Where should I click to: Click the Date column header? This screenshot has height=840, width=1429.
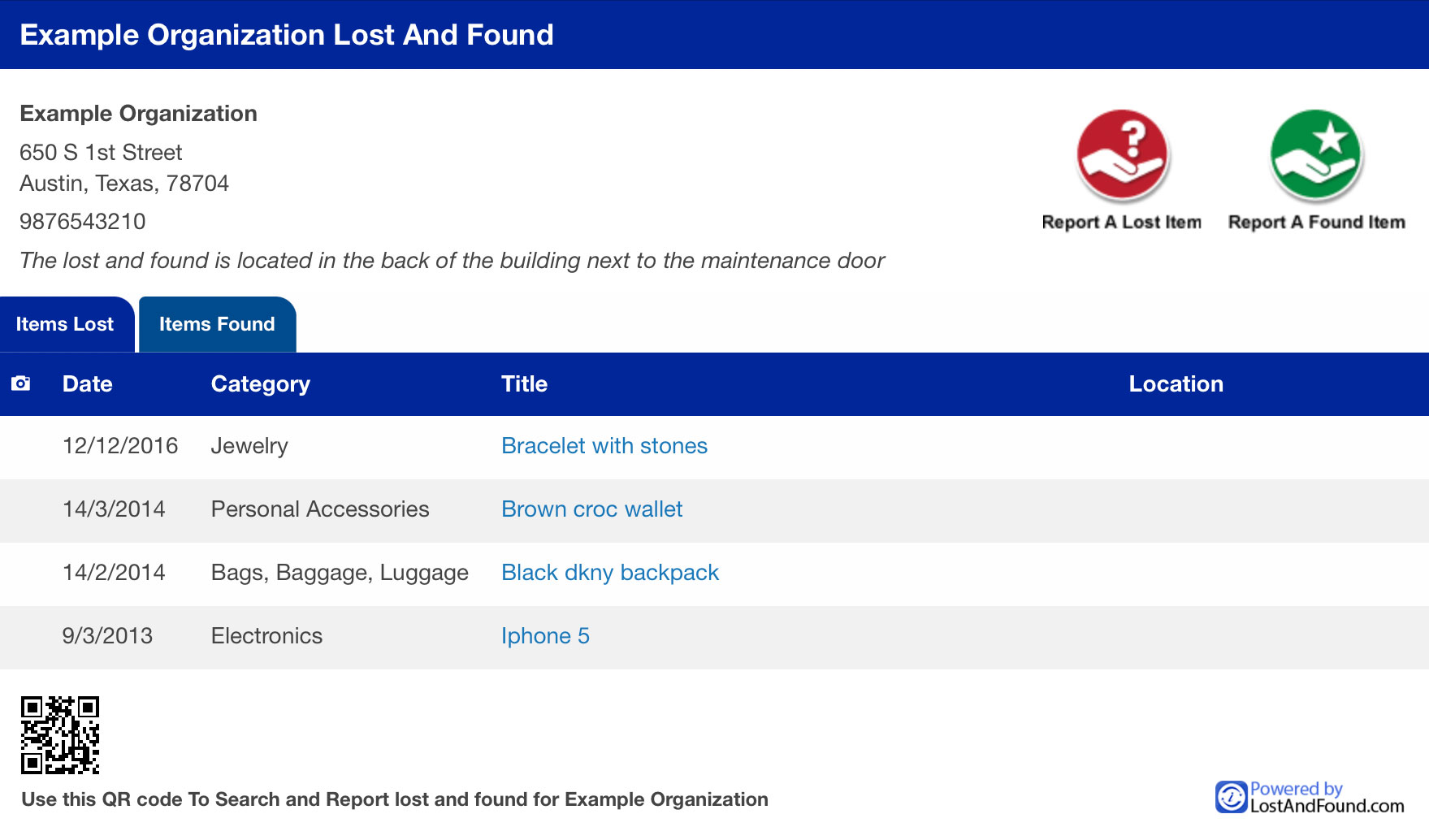point(87,384)
